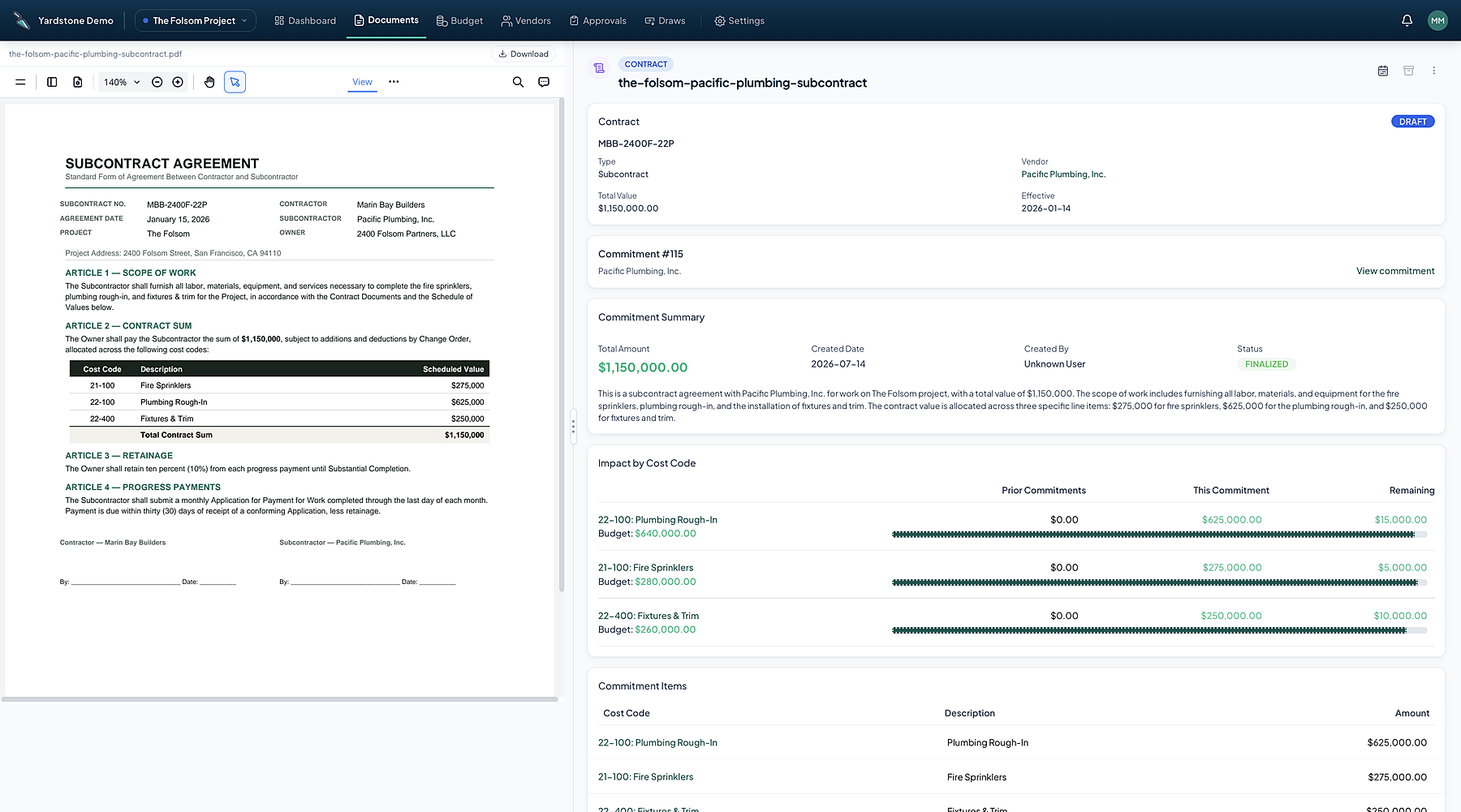The image size is (1461, 812).
Task: Open the hamburger menu in the PDF toolbar
Action: coord(20,82)
